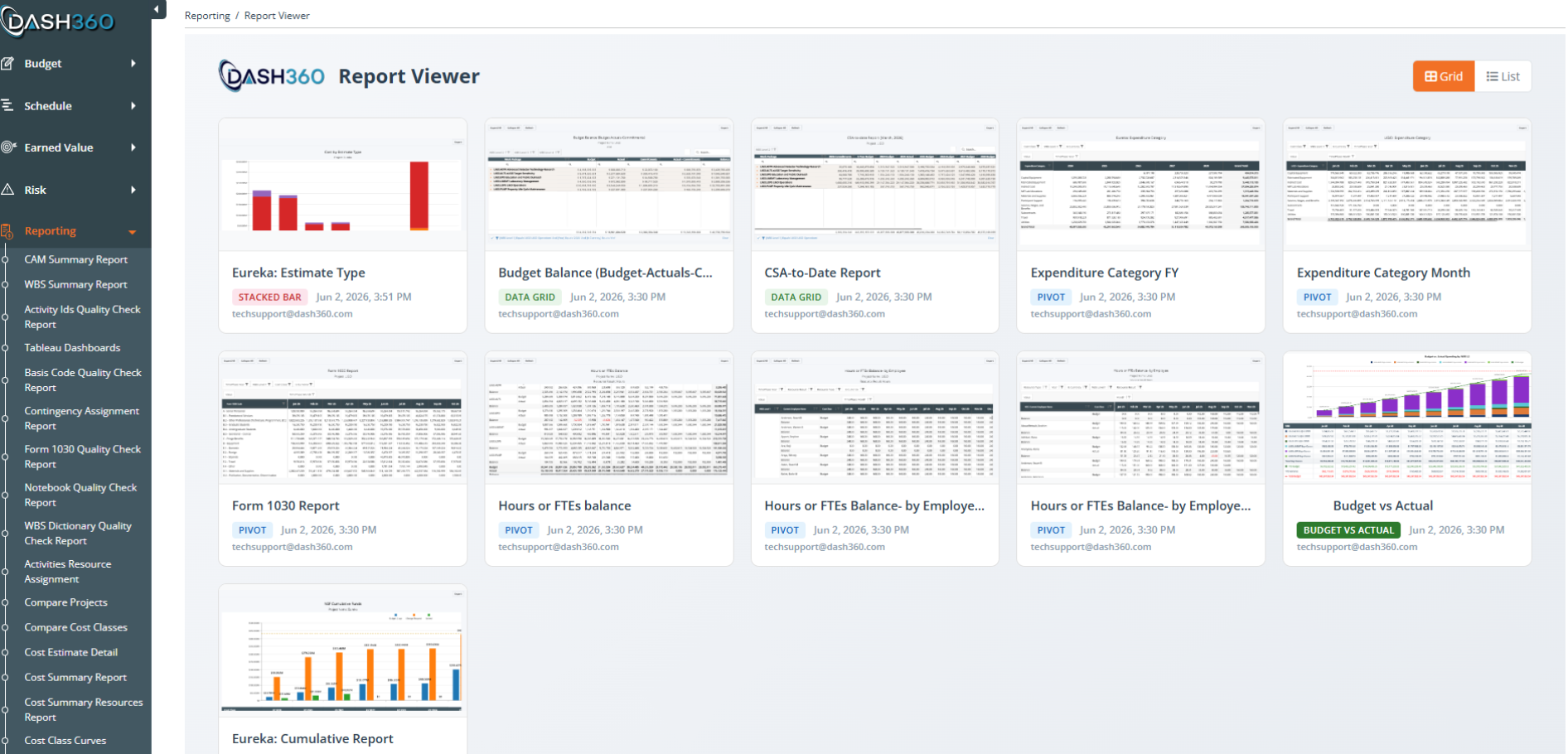
Task: Open Compare Cost Classes
Action: click(76, 627)
